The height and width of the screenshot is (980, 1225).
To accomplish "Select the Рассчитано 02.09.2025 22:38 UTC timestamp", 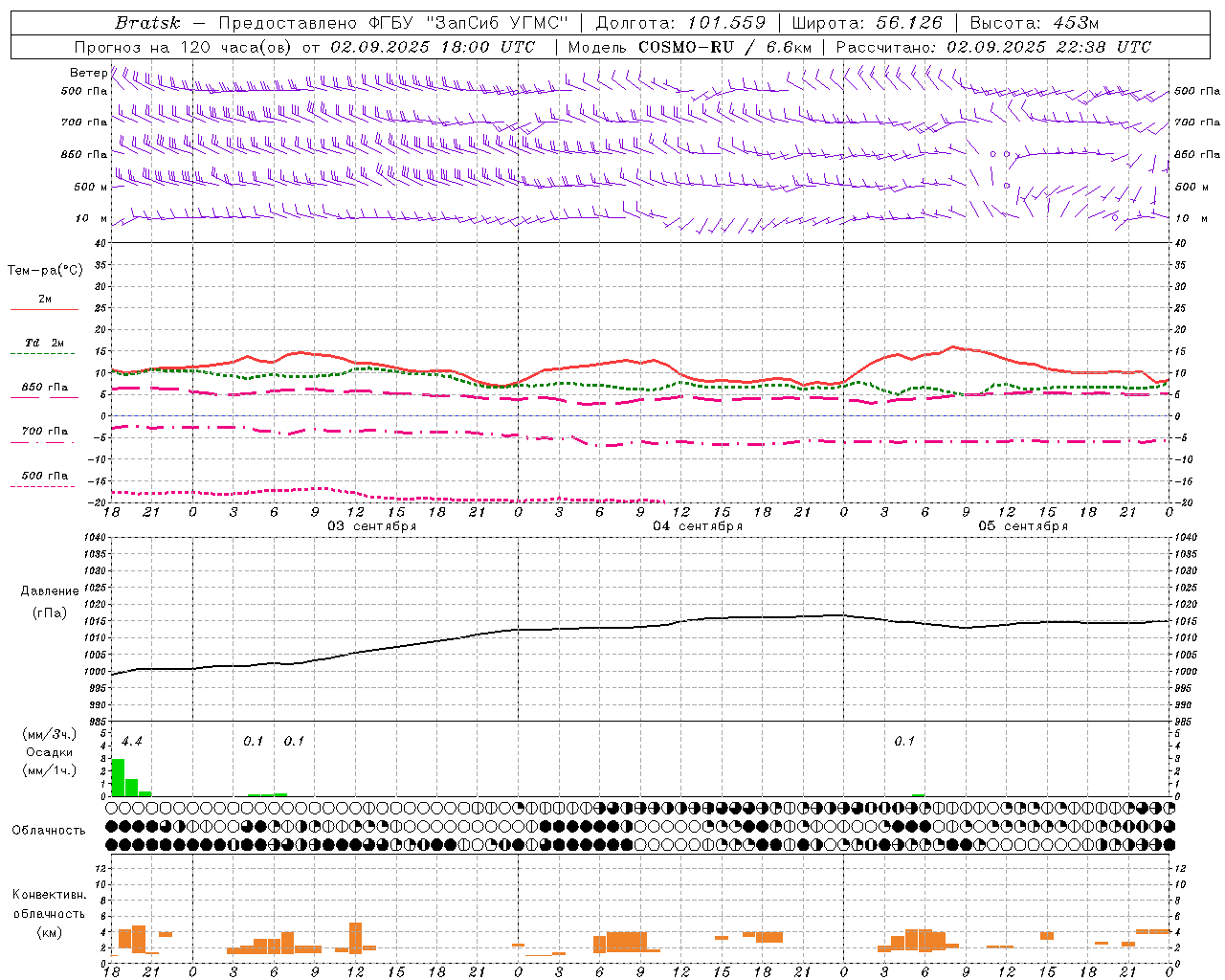I will coord(993,47).
